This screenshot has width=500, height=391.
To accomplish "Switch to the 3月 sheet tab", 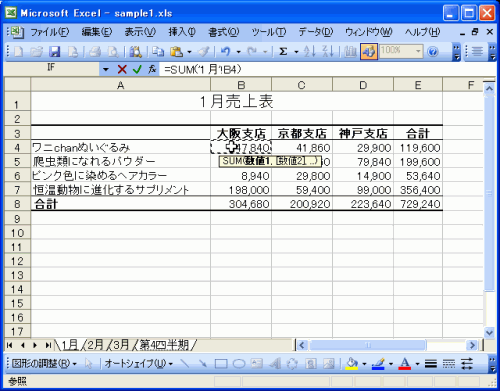I will [121, 345].
